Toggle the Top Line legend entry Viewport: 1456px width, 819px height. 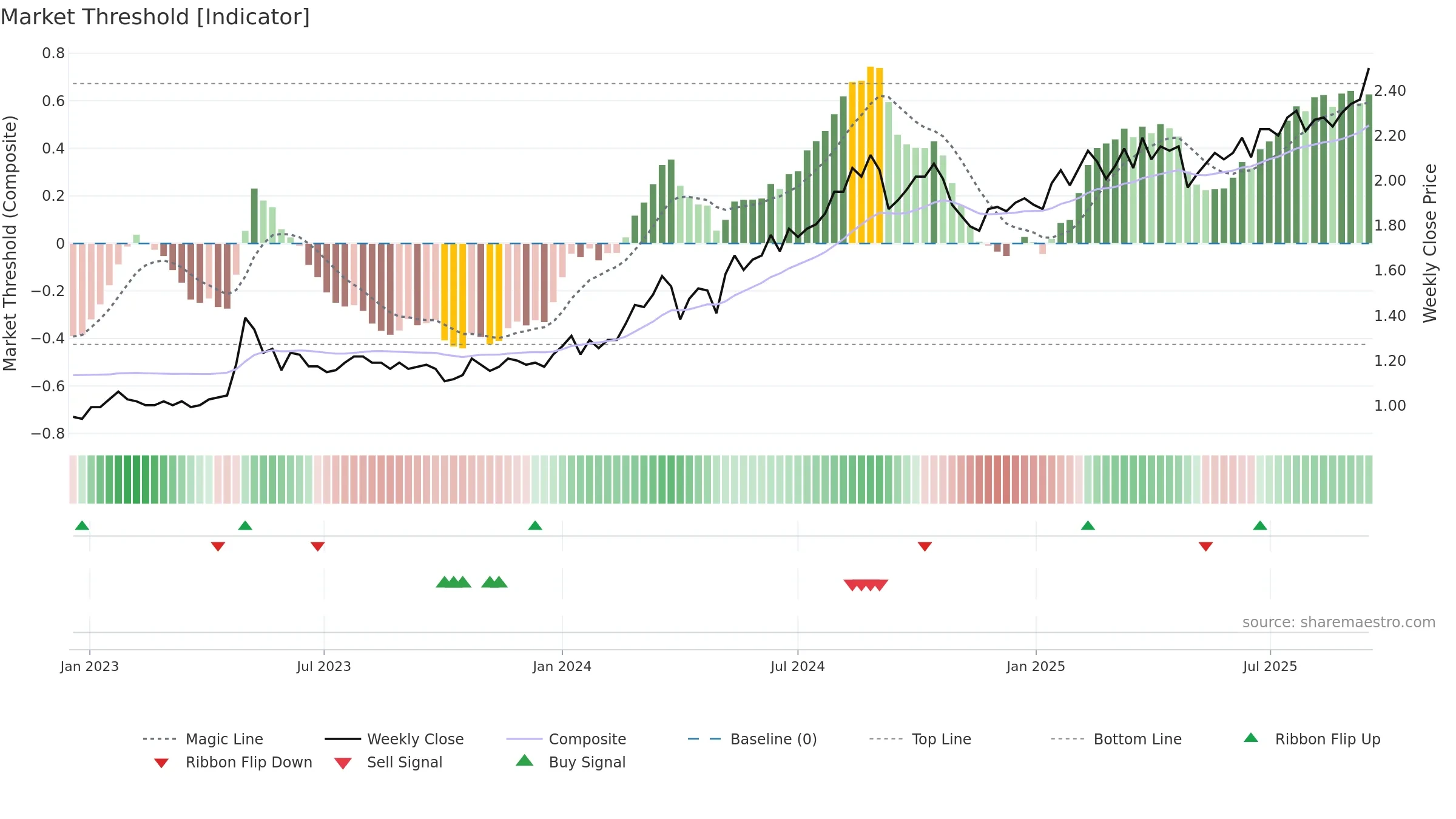920,739
